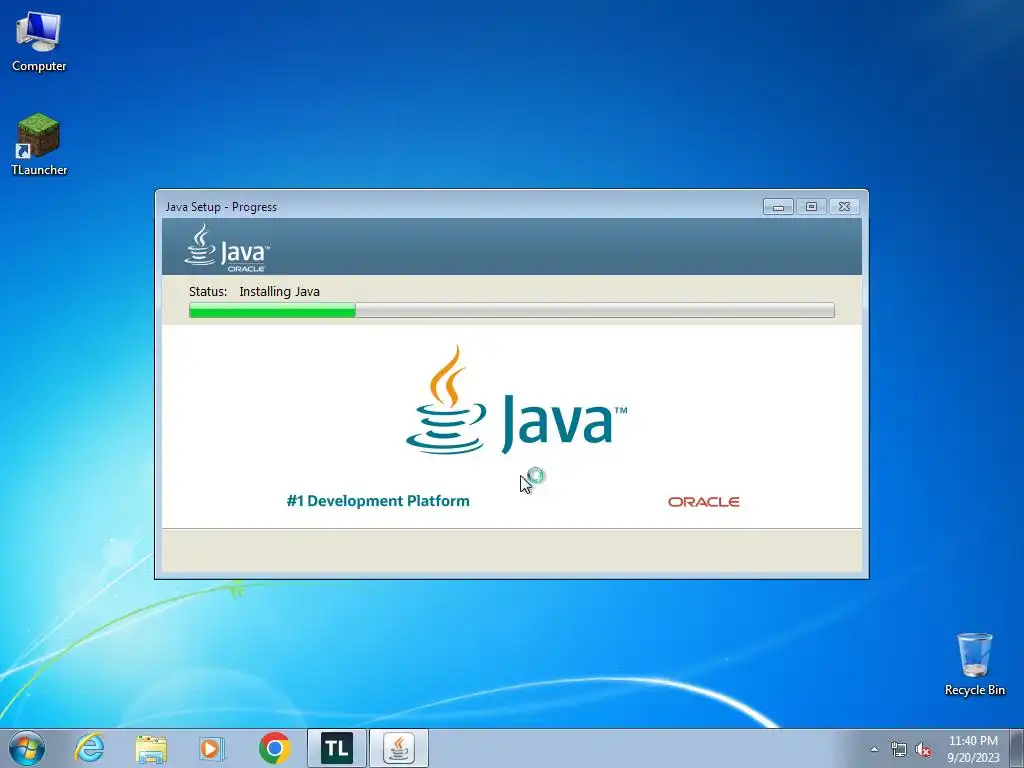This screenshot has height=768, width=1024.
Task: Open the clock showing 11:40 PM
Action: [973, 748]
